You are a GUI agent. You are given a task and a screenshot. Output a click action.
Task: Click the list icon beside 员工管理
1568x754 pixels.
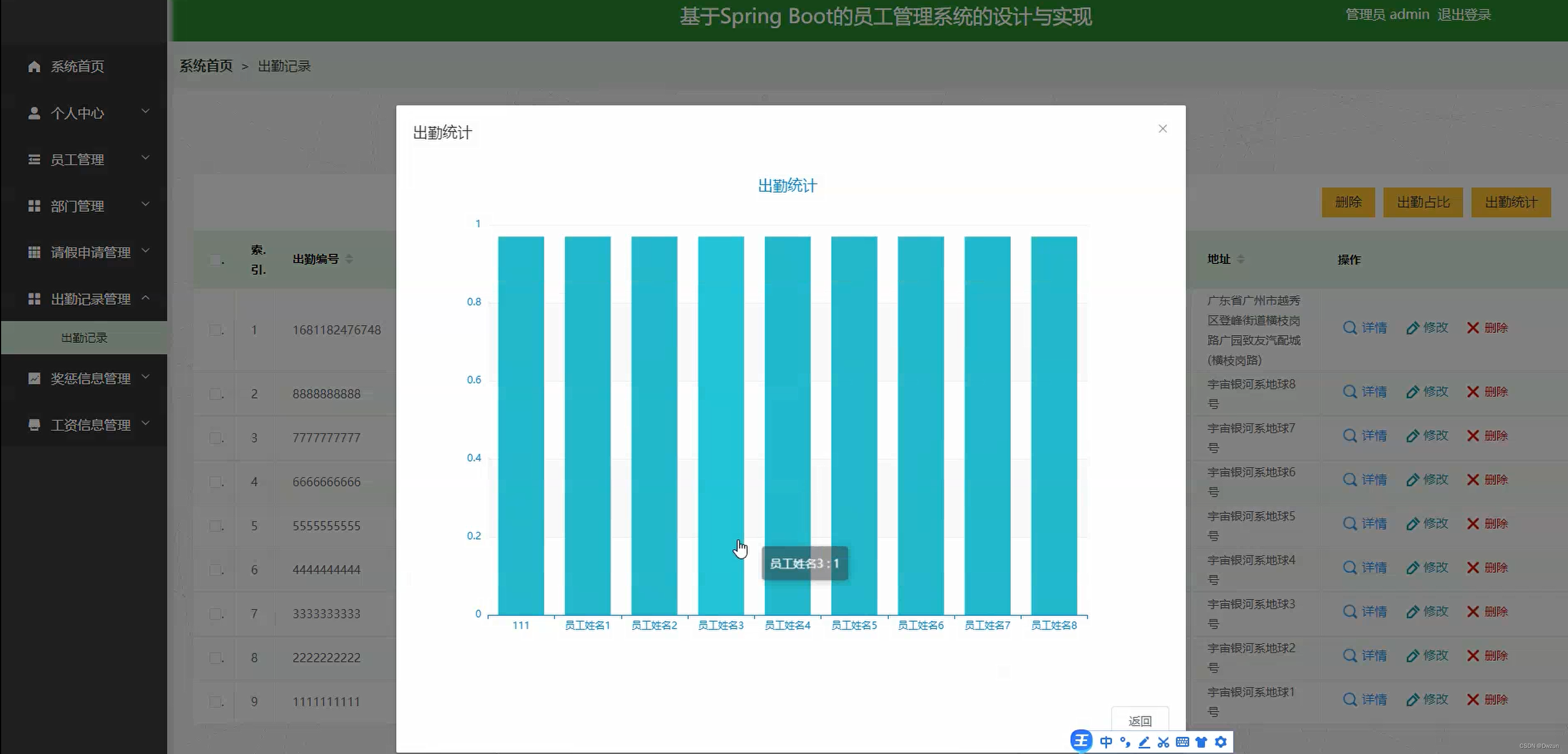(34, 159)
